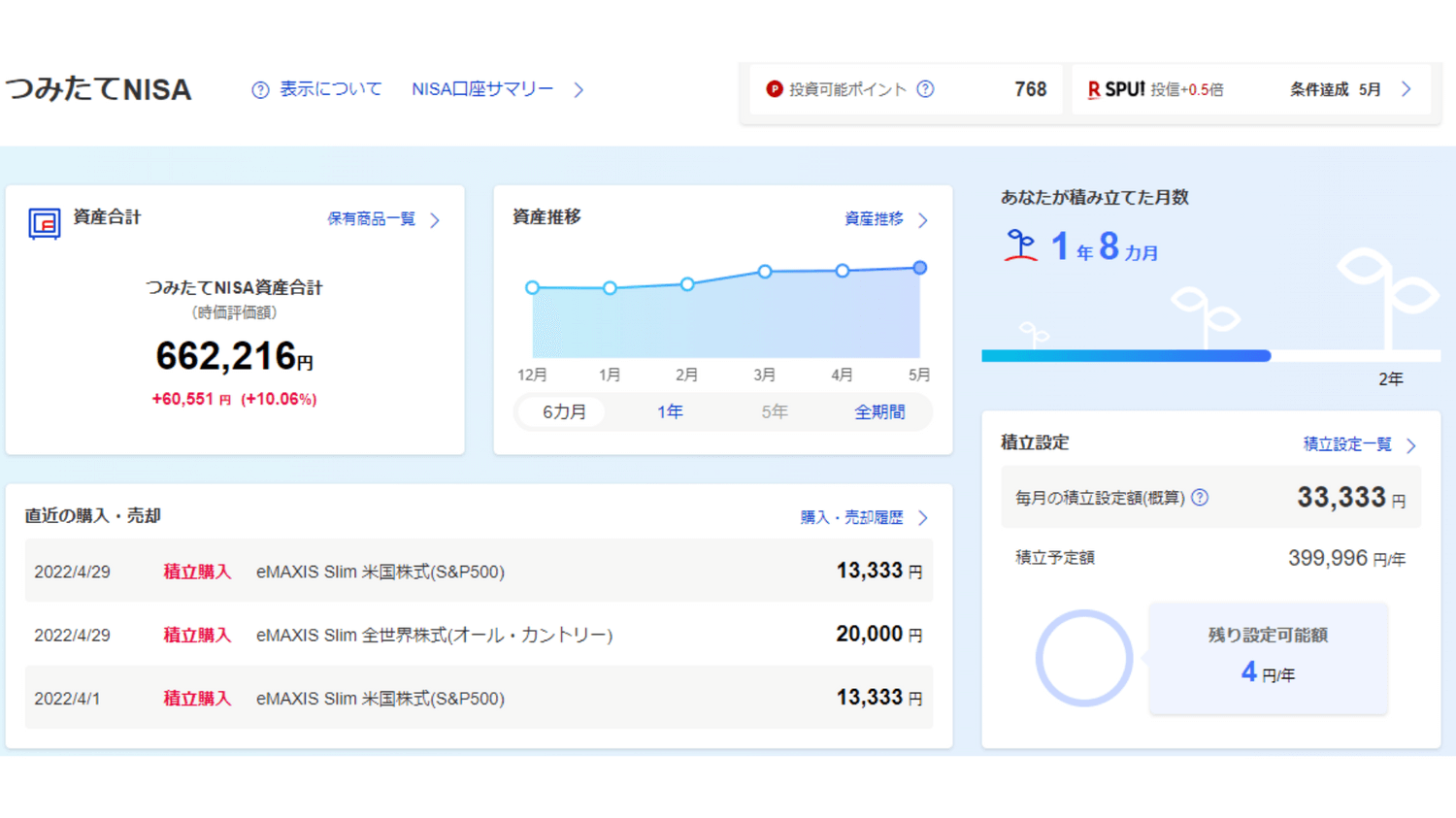This screenshot has height=818, width=1456.
Task: Click the chevron after 購入・売却履歴
Action: [923, 518]
